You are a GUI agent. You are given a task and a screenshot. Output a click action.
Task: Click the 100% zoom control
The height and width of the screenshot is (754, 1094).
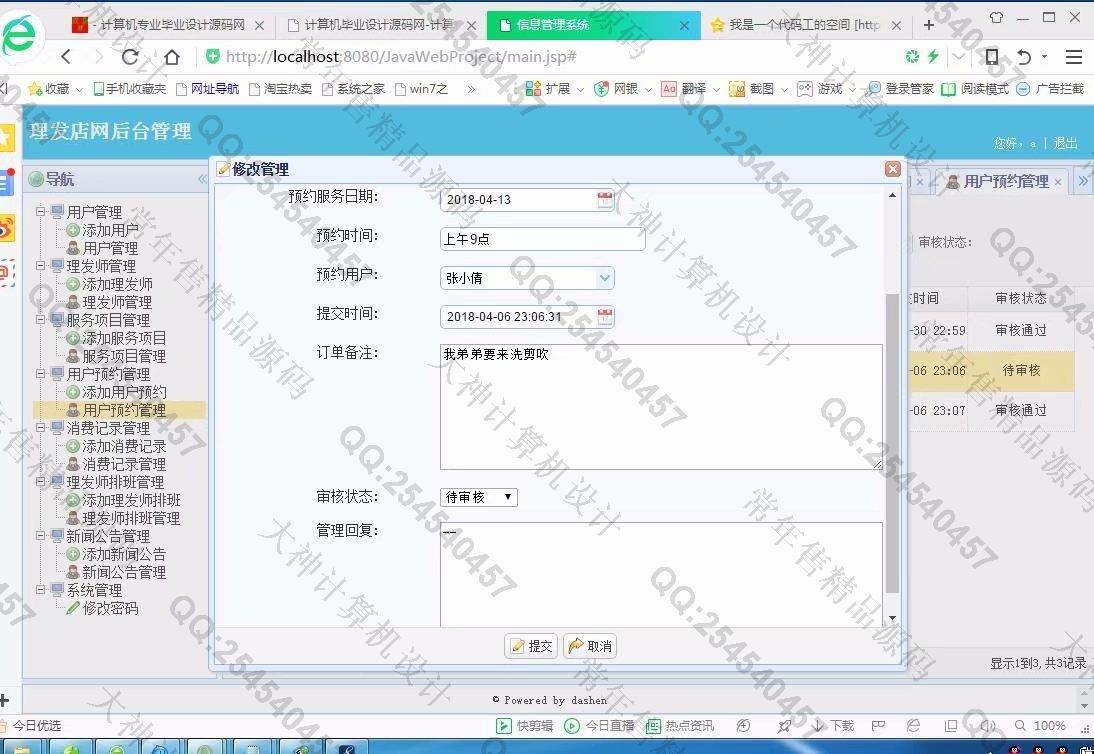(1040, 726)
